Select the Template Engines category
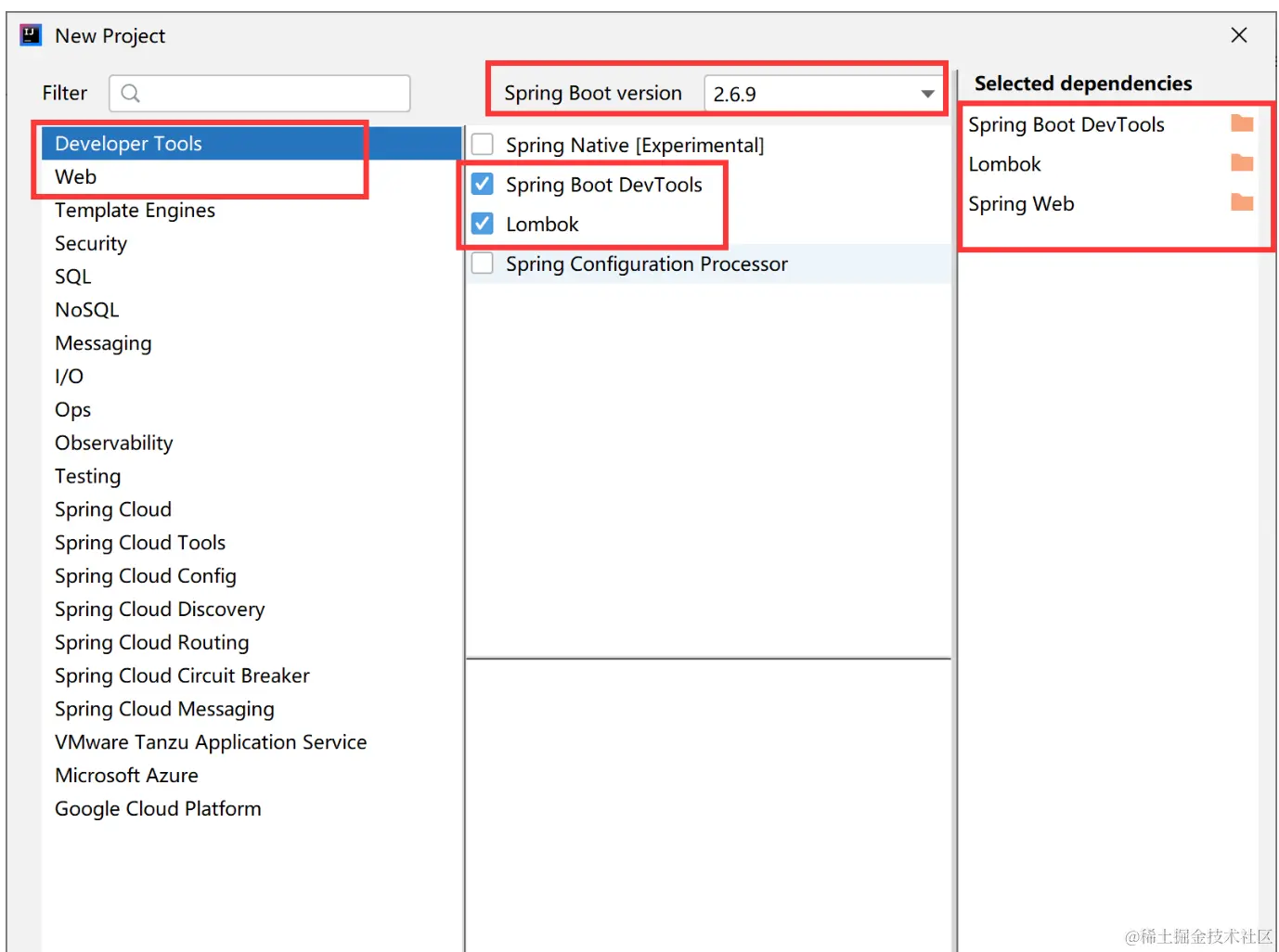The image size is (1279, 952). click(x=252, y=211)
